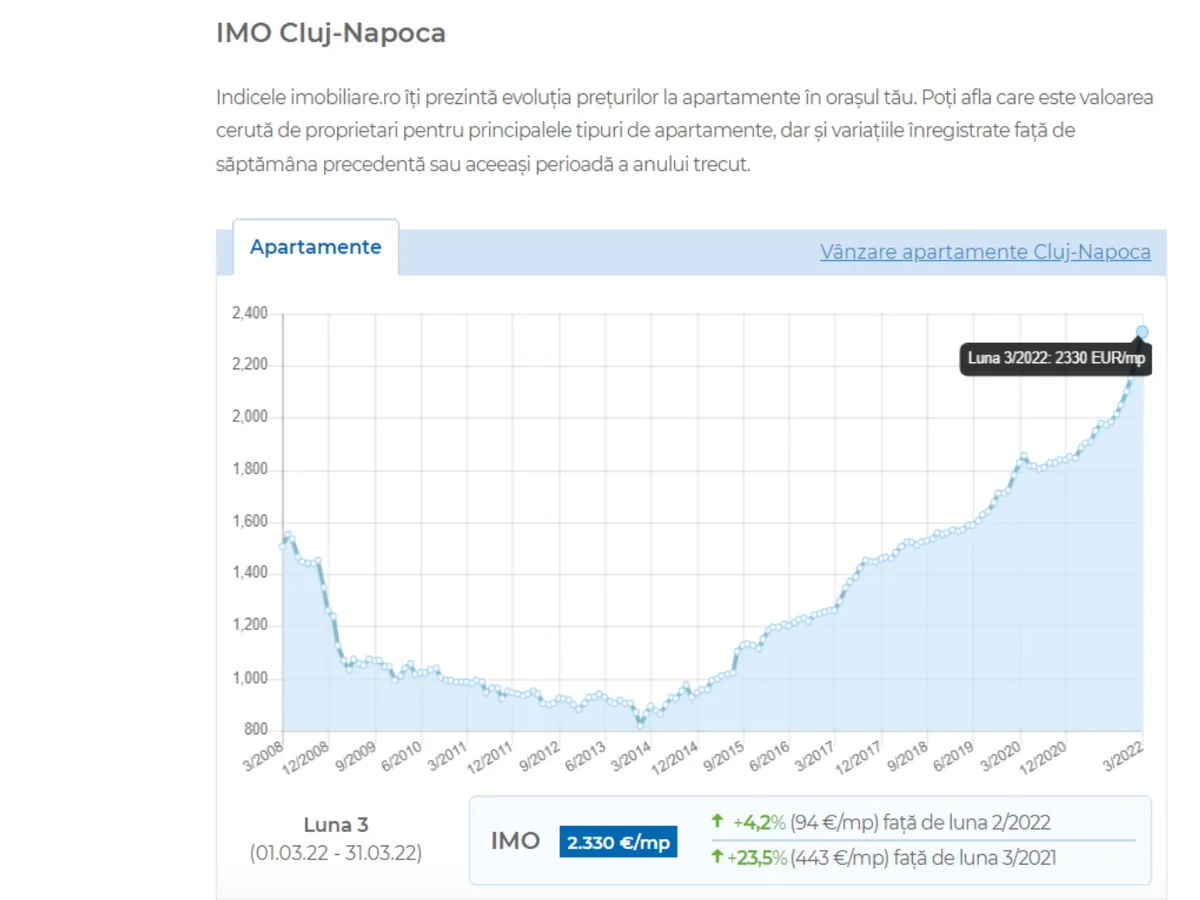
Task: Select the Apartamente tab
Action: 315,247
